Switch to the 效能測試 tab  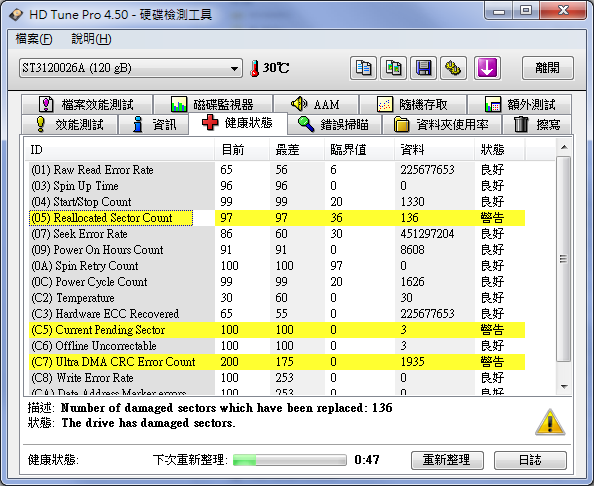(x=69, y=124)
